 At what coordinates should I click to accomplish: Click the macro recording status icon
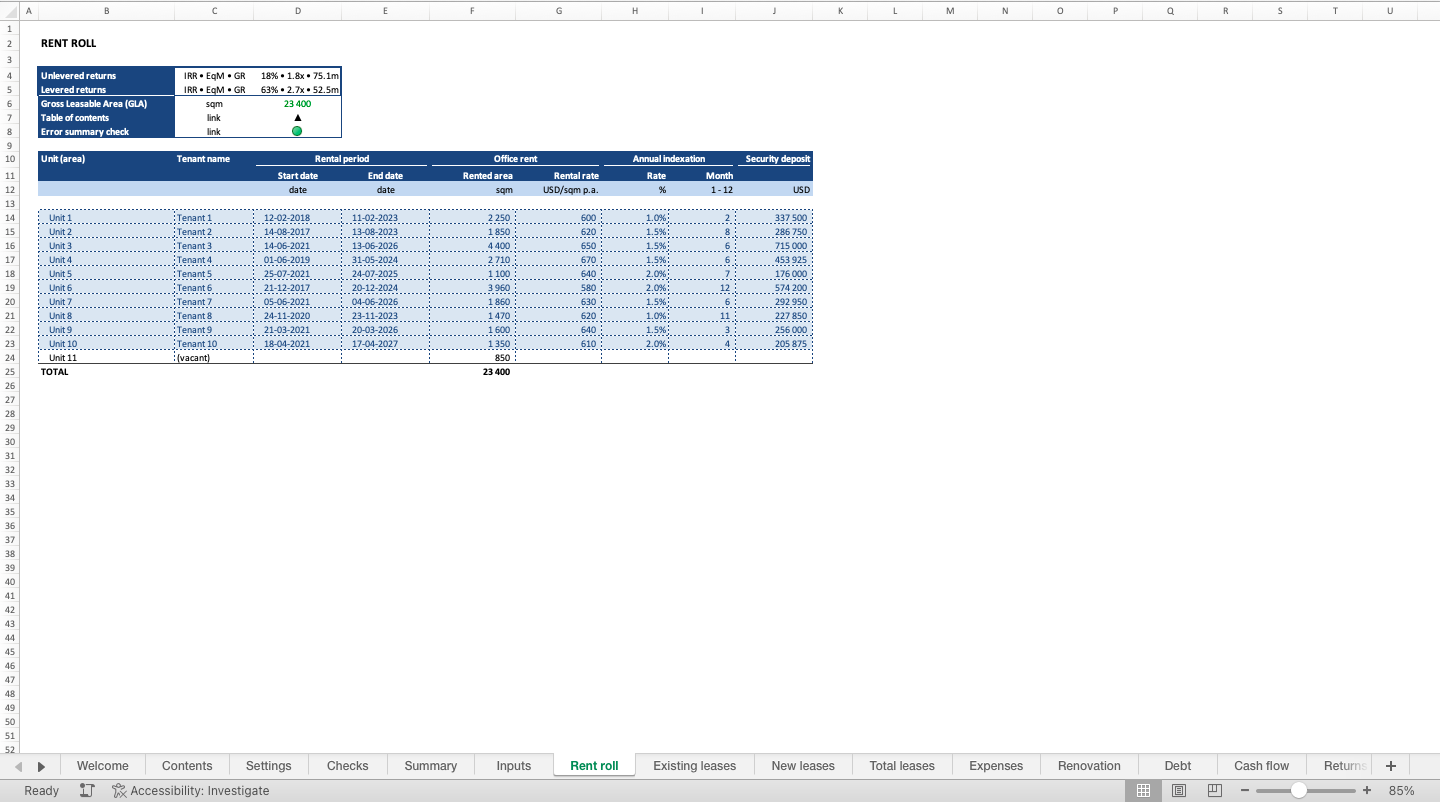click(x=87, y=790)
